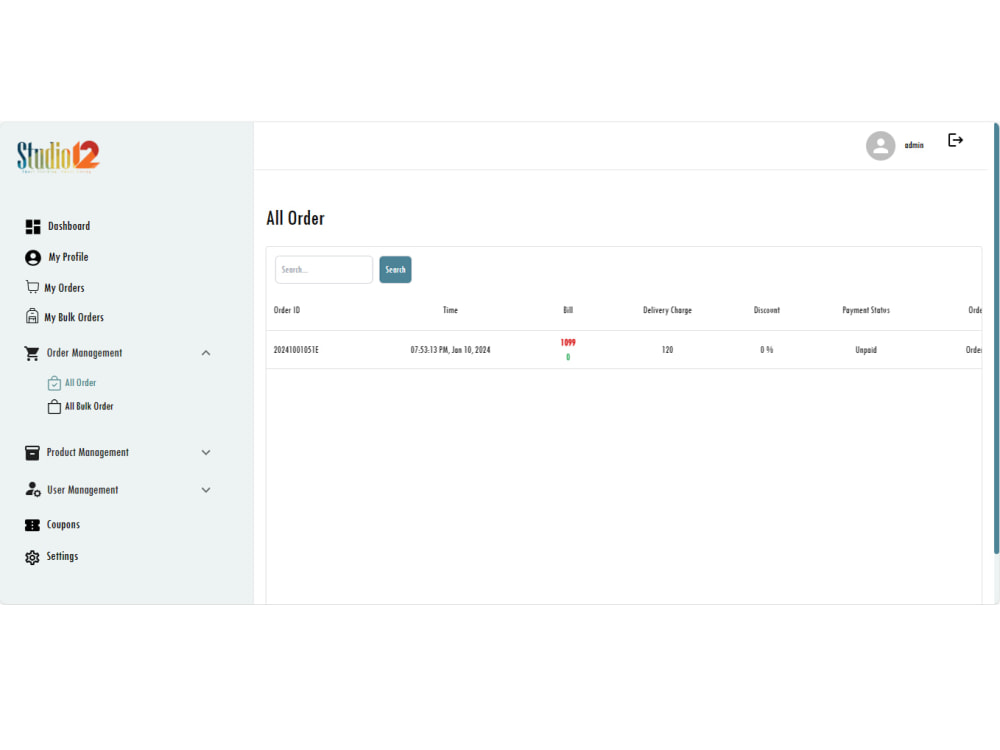Expand the Product Management chevron
1000x750 pixels.
[x=205, y=452]
